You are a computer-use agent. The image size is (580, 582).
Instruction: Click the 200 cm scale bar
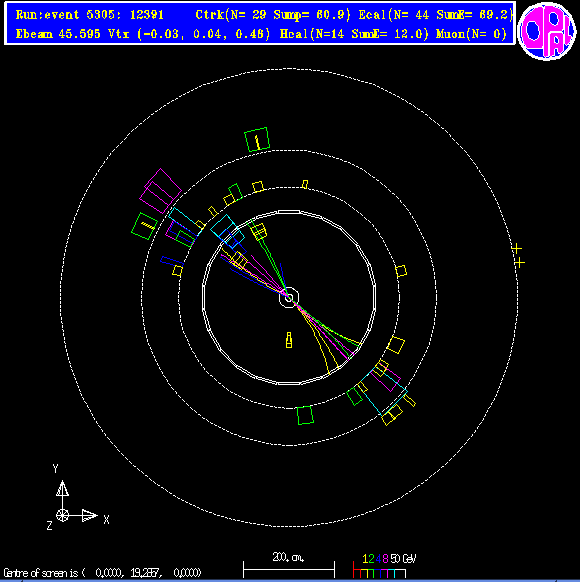(289, 565)
